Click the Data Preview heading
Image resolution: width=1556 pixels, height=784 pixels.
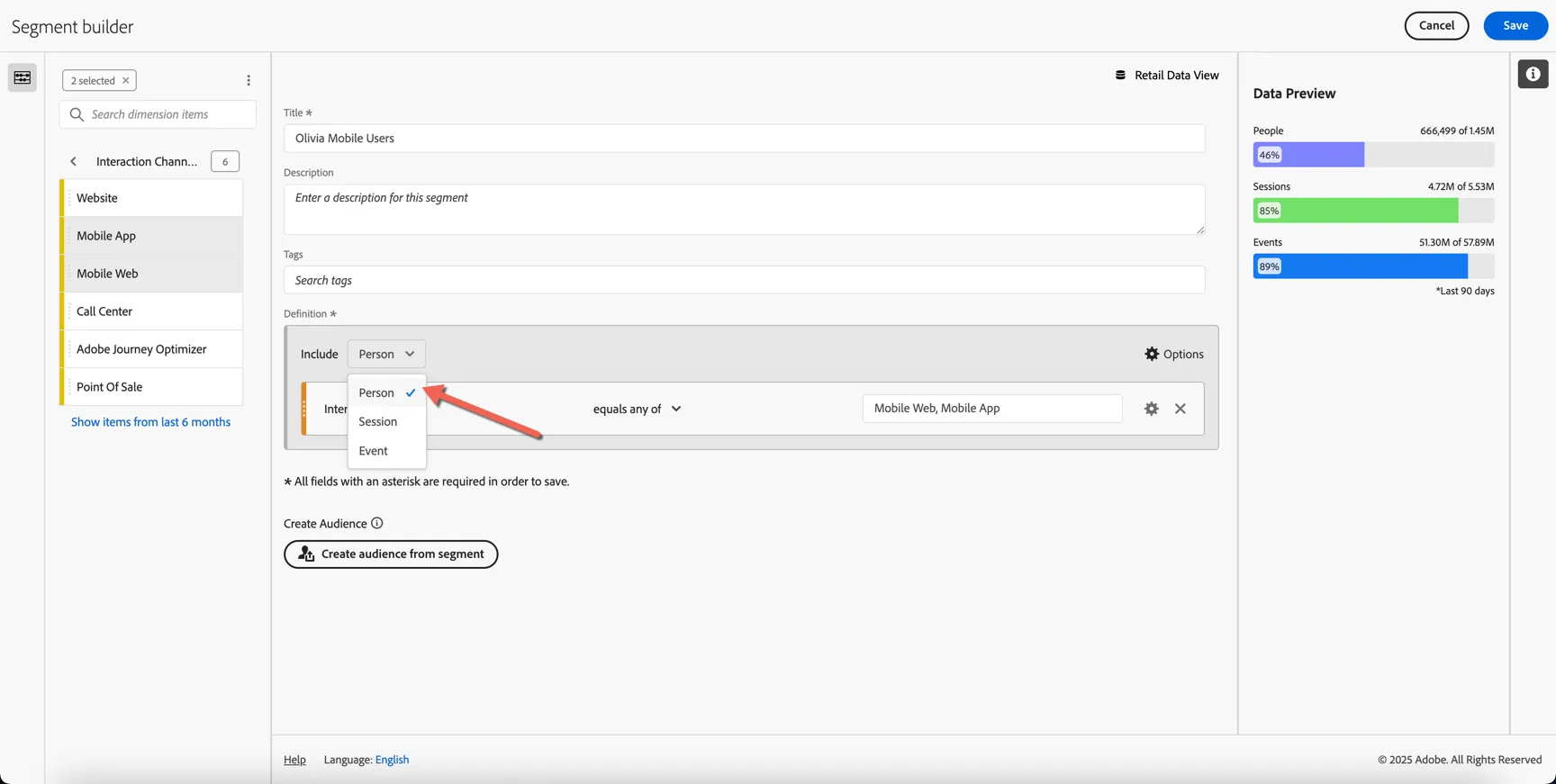click(x=1294, y=94)
